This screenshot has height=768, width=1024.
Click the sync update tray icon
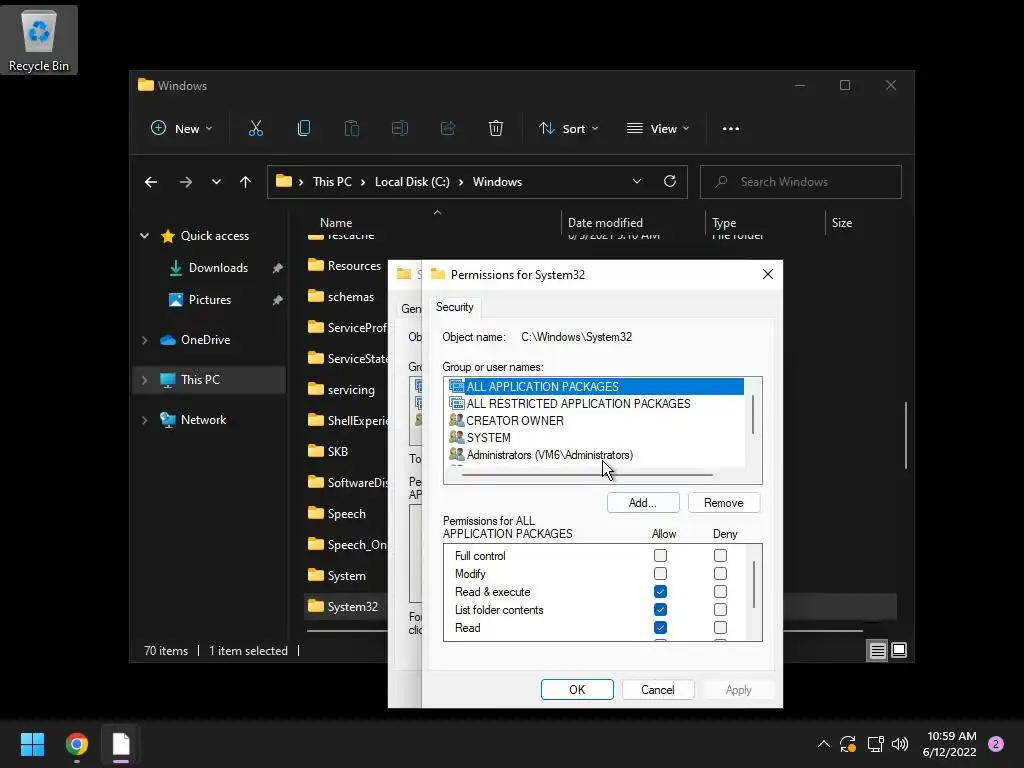848,744
